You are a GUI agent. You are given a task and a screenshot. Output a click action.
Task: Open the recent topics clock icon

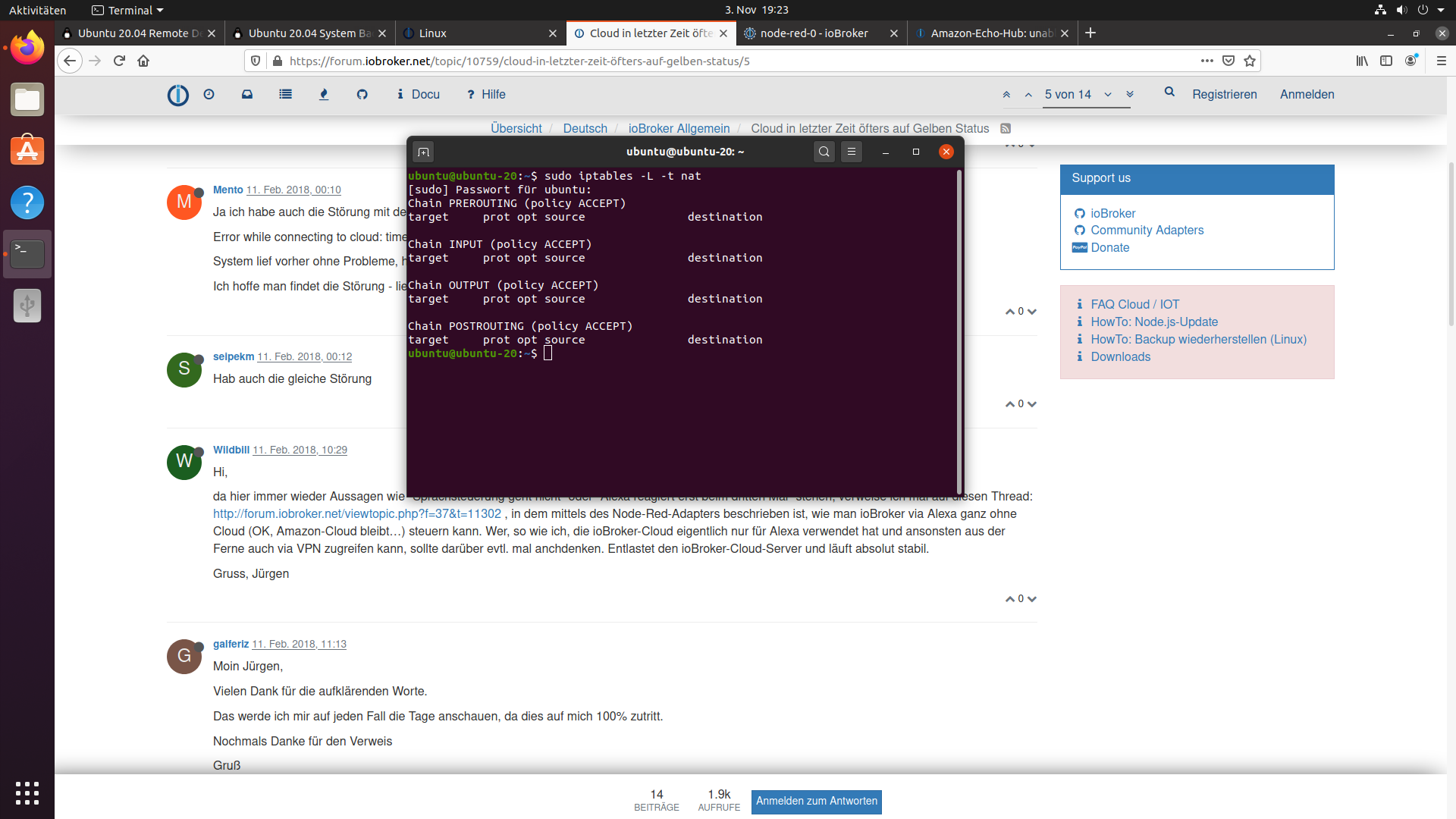pyautogui.click(x=209, y=94)
